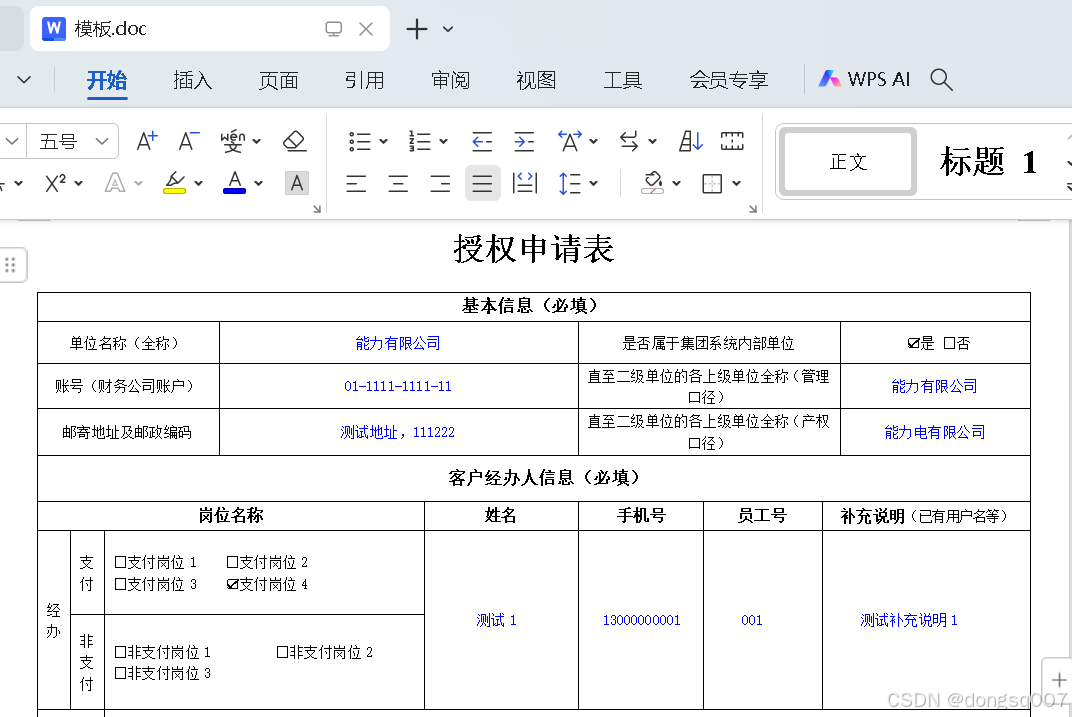Open line spacing options
This screenshot has width=1072, height=717.
[570, 183]
